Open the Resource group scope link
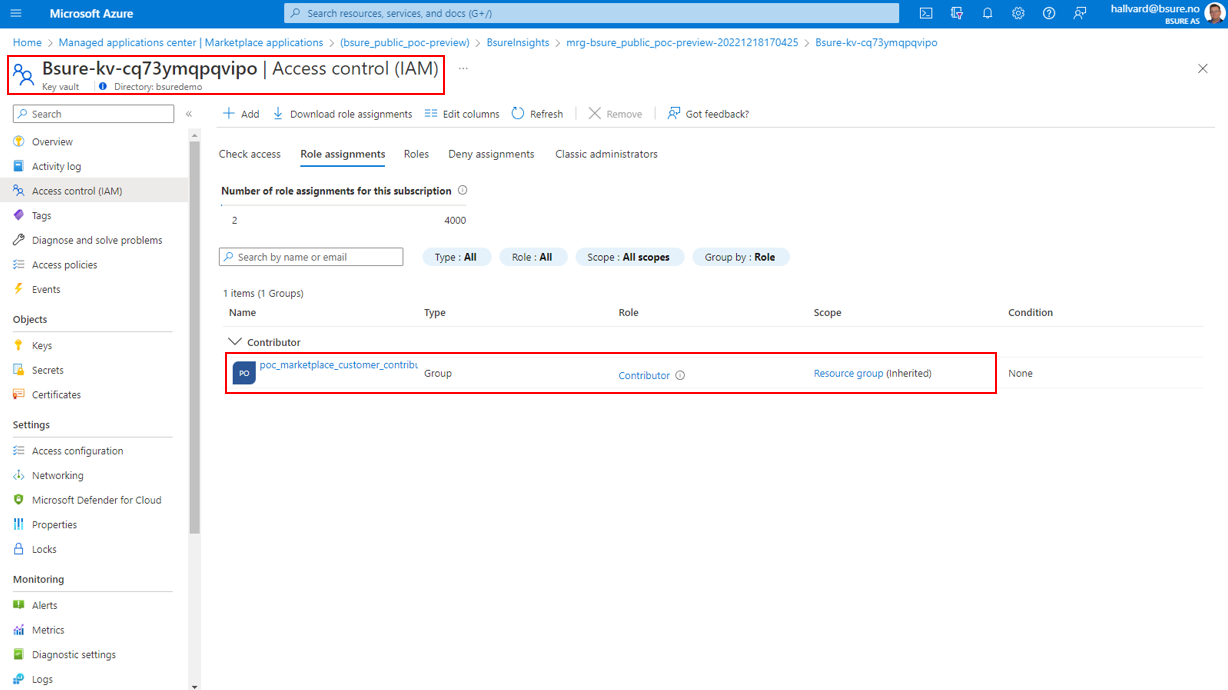Viewport: 1228px width, 690px height. click(848, 374)
